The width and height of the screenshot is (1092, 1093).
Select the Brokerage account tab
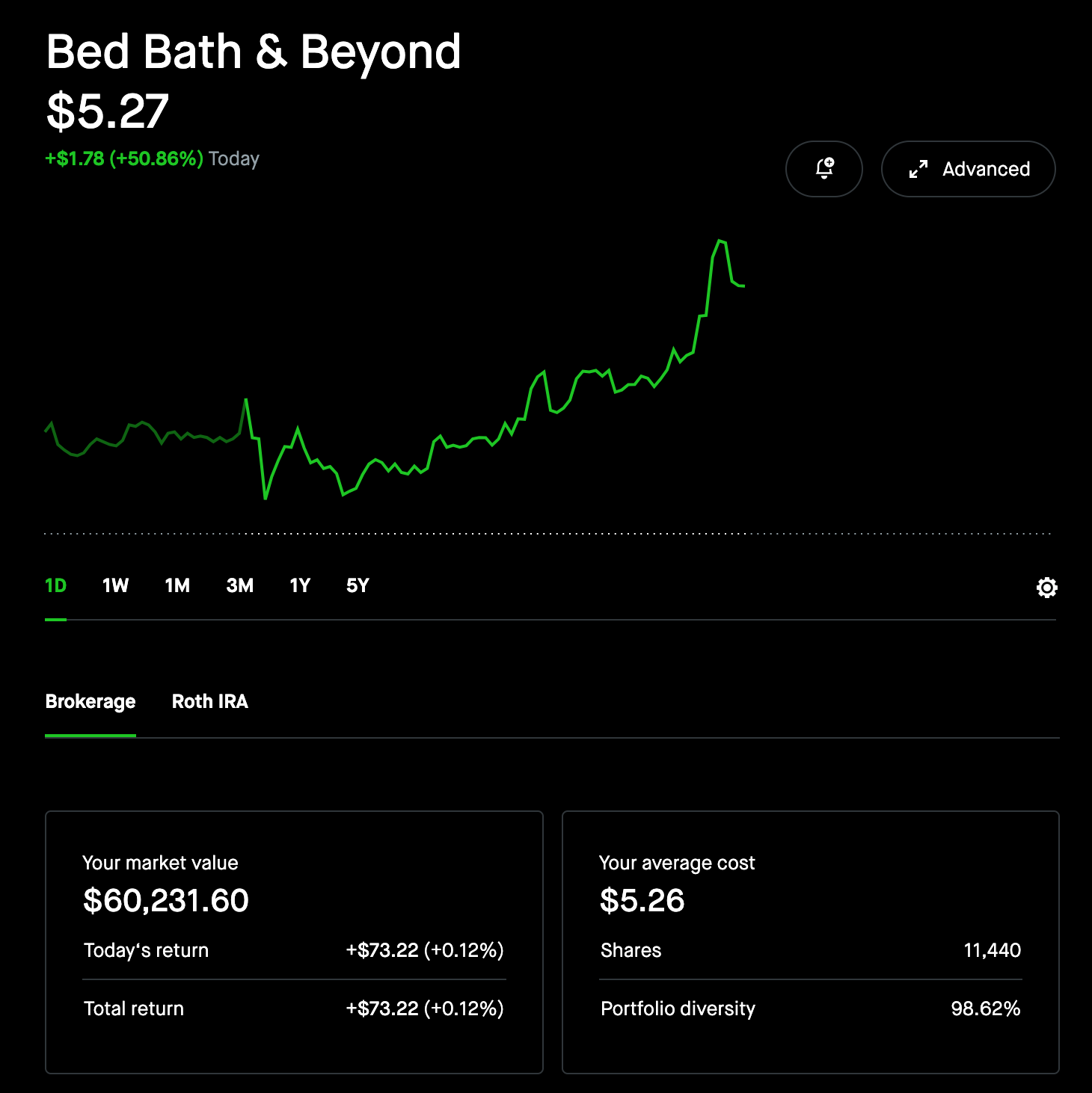click(91, 702)
